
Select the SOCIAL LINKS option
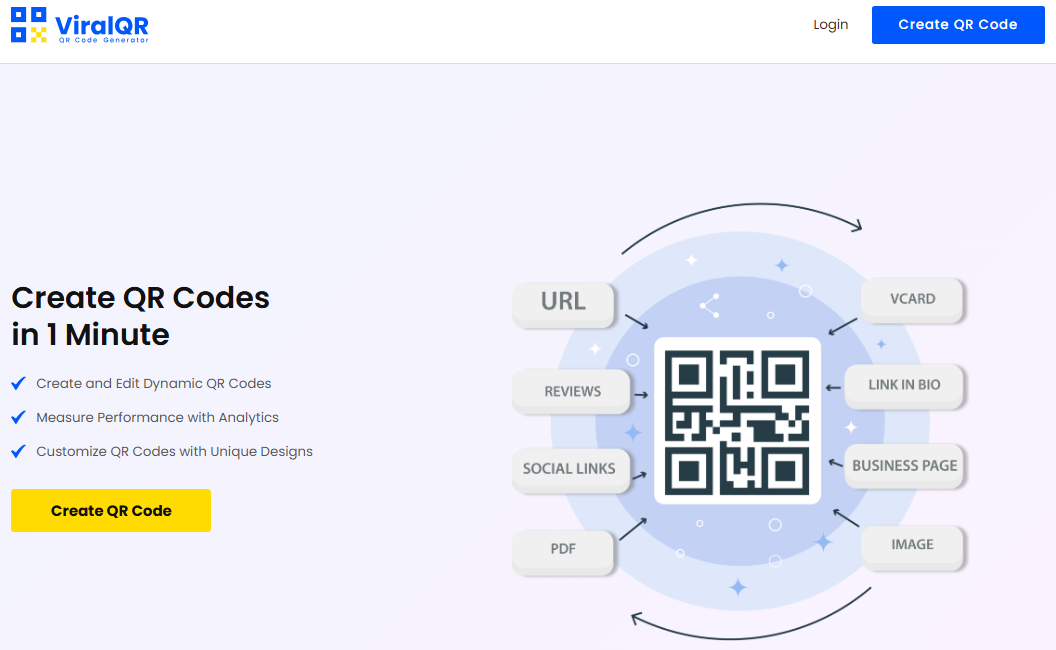[x=569, y=468]
